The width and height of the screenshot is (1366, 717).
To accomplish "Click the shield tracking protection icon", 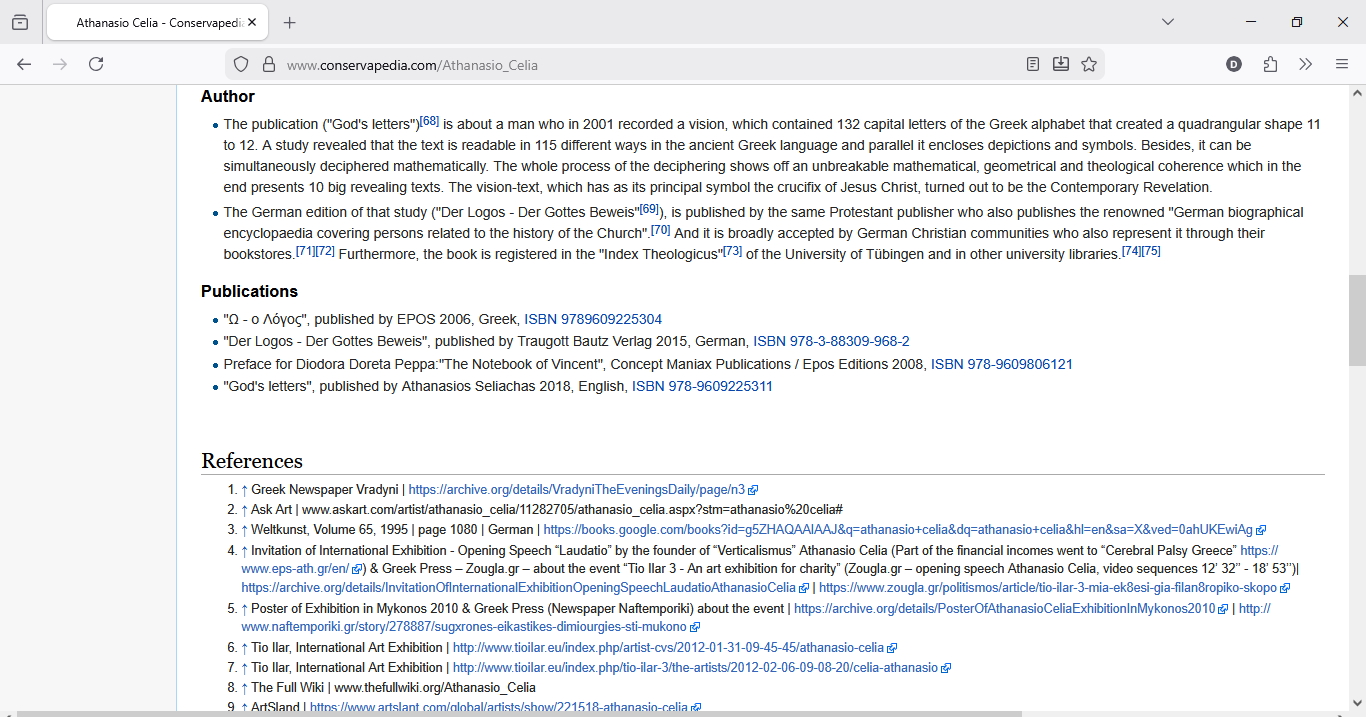I will tap(241, 64).
